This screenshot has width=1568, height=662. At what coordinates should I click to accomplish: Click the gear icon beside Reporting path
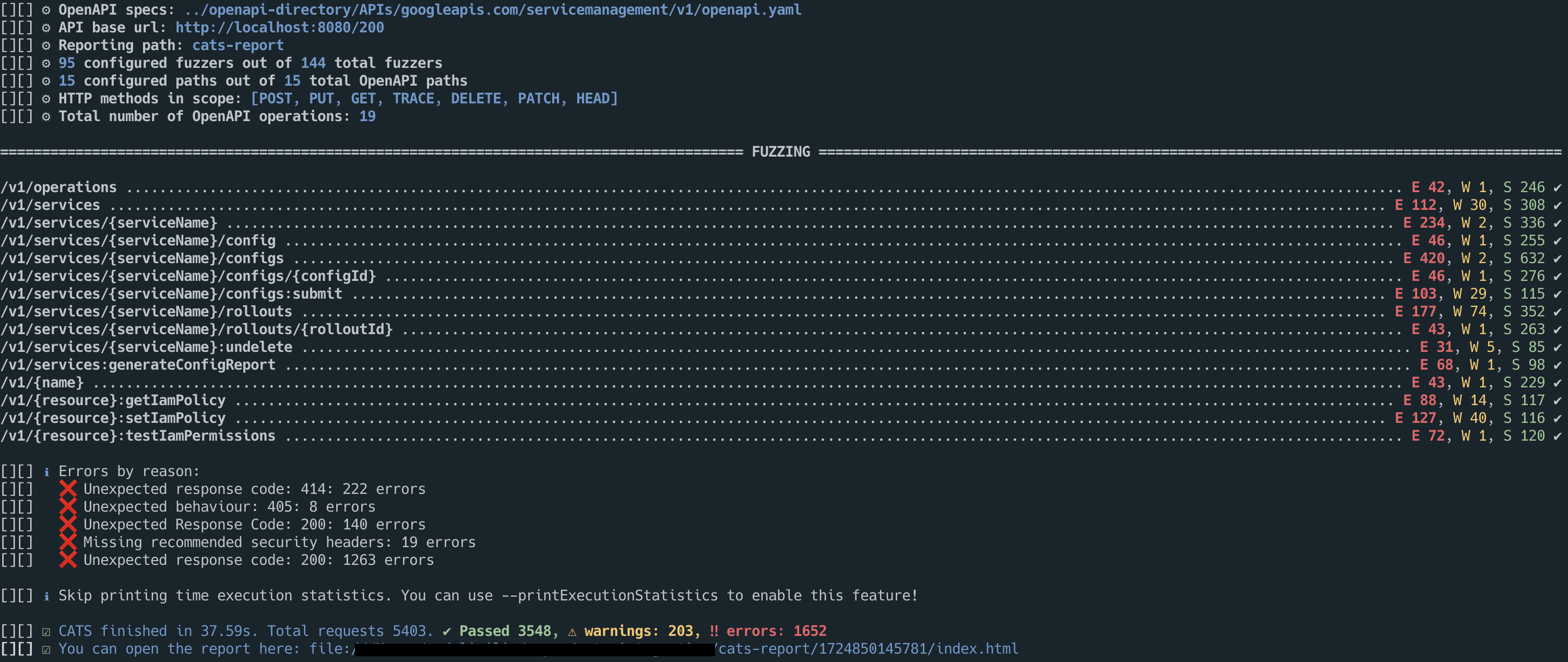(46, 45)
